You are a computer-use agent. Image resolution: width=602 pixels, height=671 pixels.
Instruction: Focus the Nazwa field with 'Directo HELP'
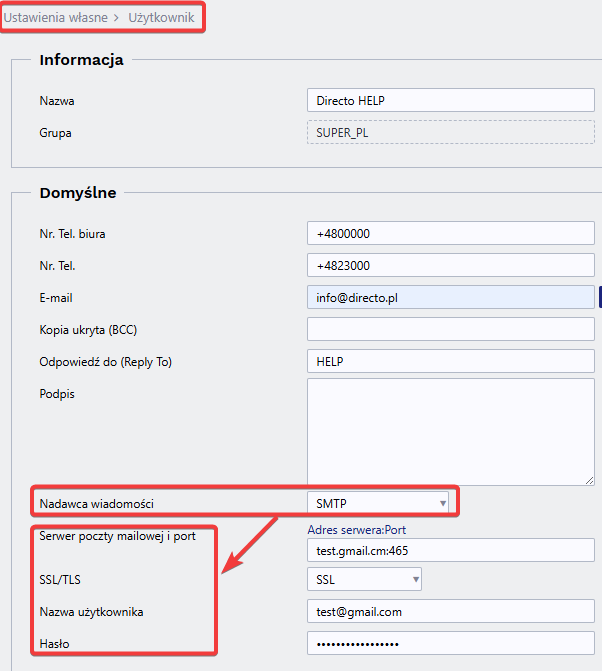[450, 101]
